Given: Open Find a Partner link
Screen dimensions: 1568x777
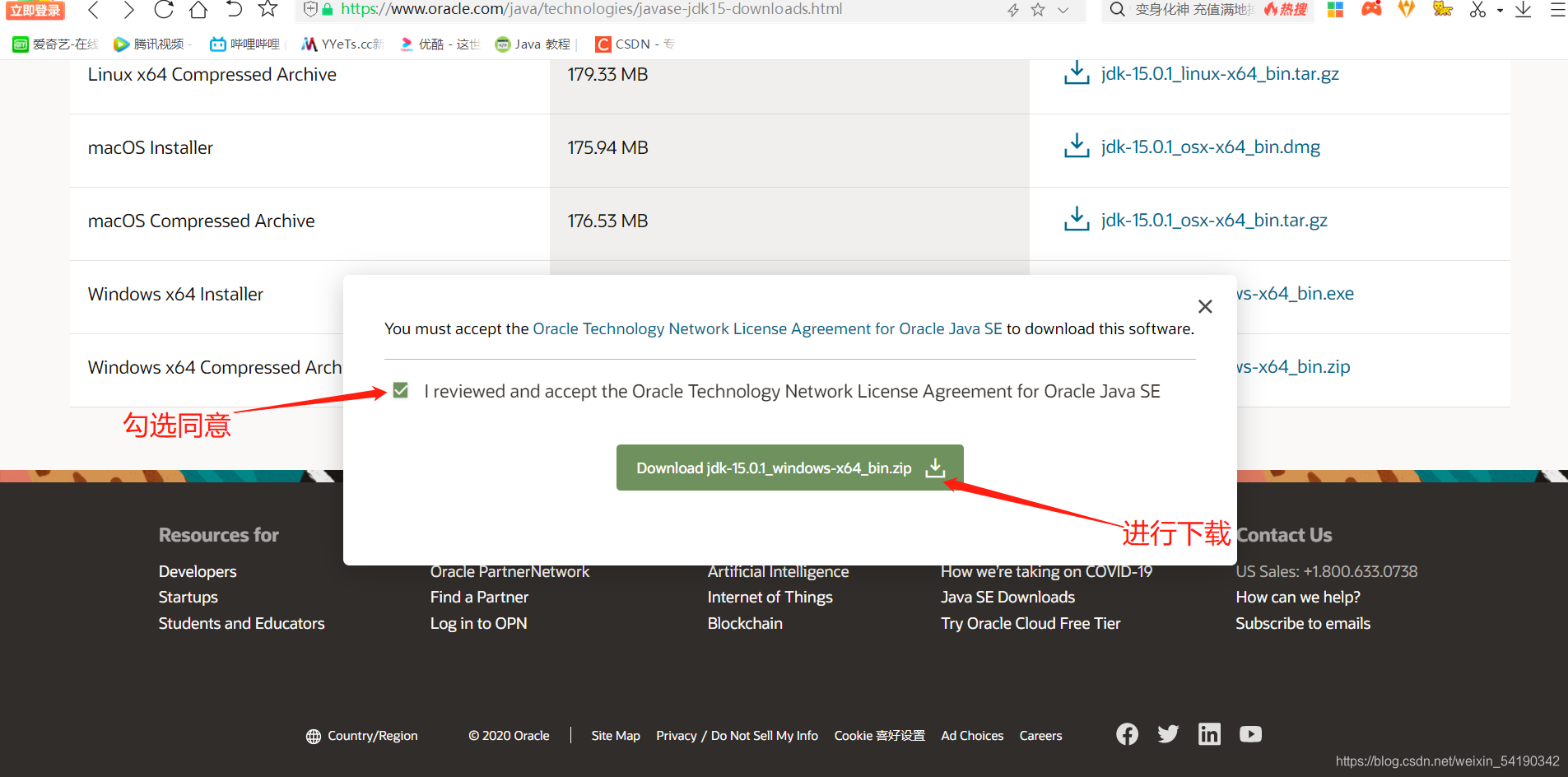Looking at the screenshot, I should (x=479, y=597).
